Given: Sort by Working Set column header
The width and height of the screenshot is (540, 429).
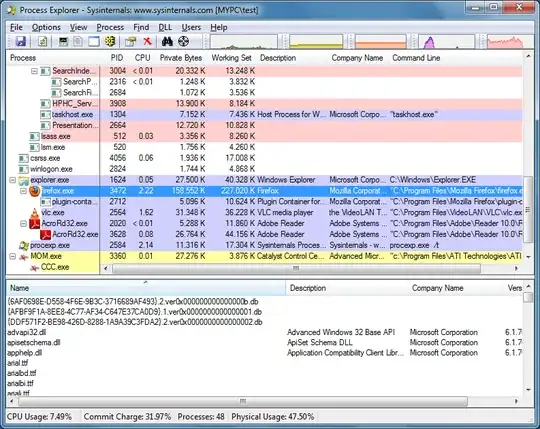Looking at the screenshot, I should 231,58.
